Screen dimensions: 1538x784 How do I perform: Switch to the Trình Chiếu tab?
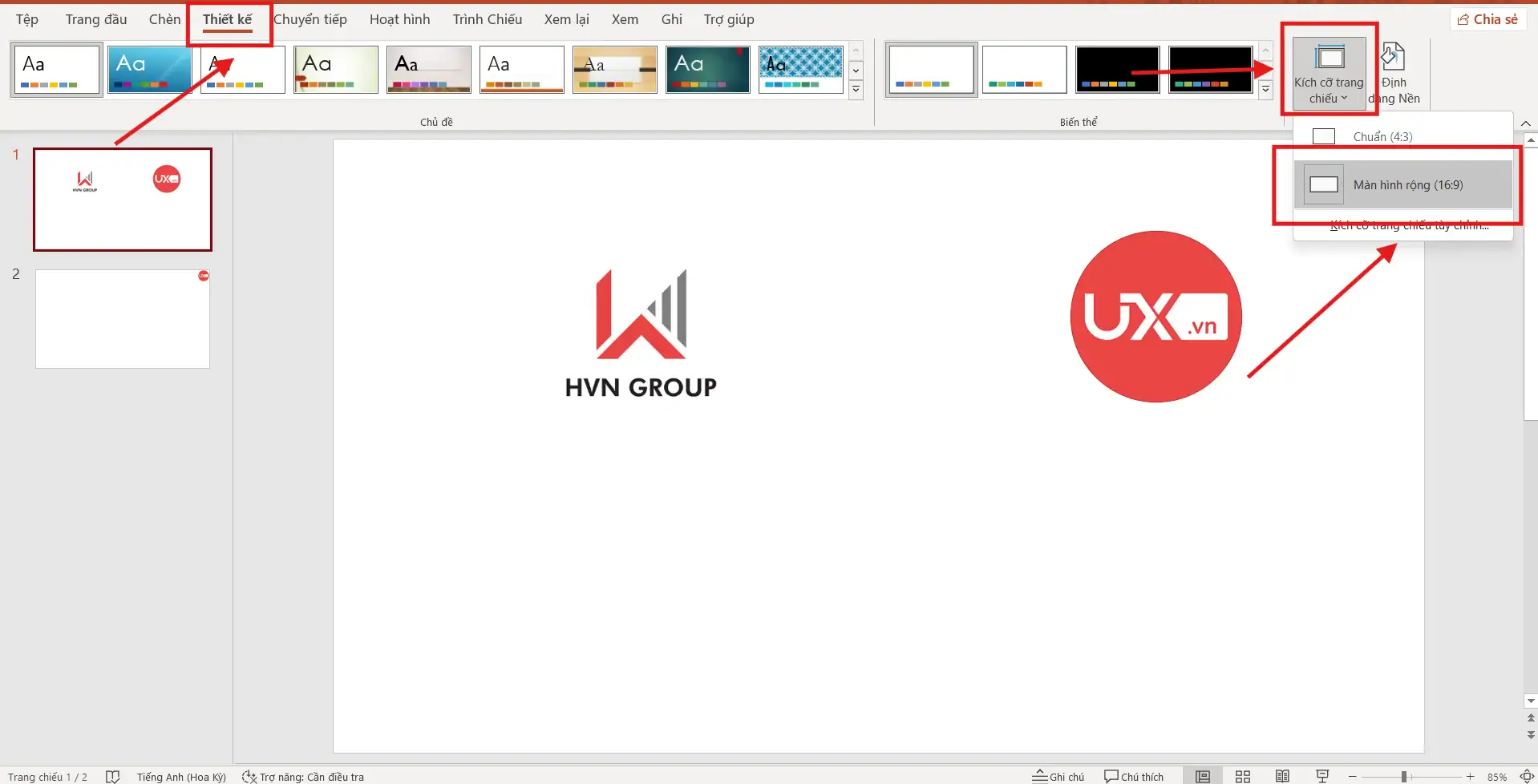pyautogui.click(x=487, y=19)
